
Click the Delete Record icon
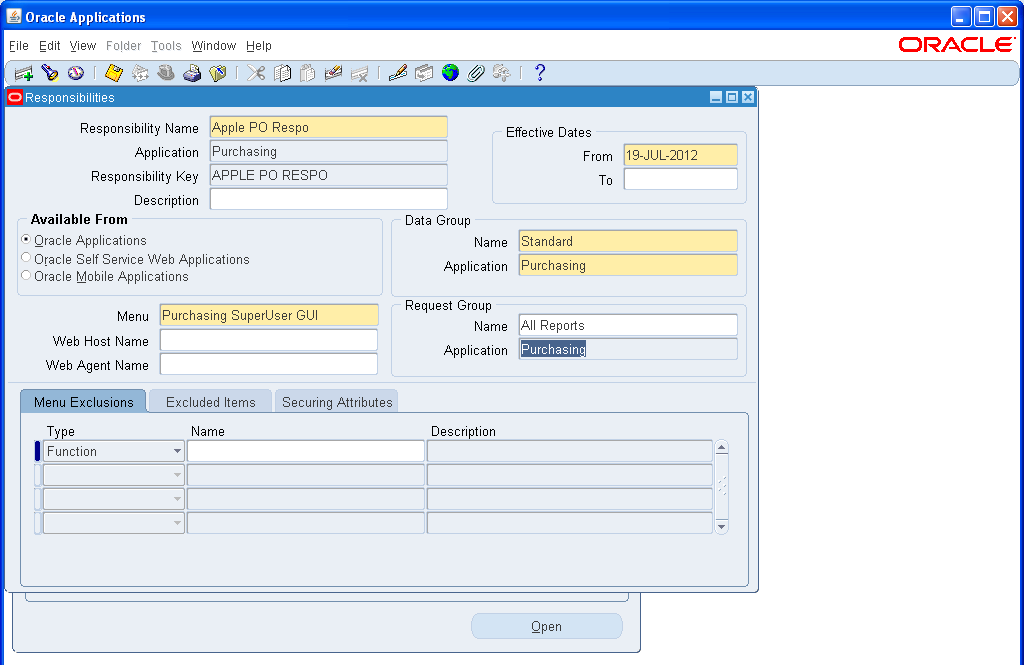coord(359,73)
